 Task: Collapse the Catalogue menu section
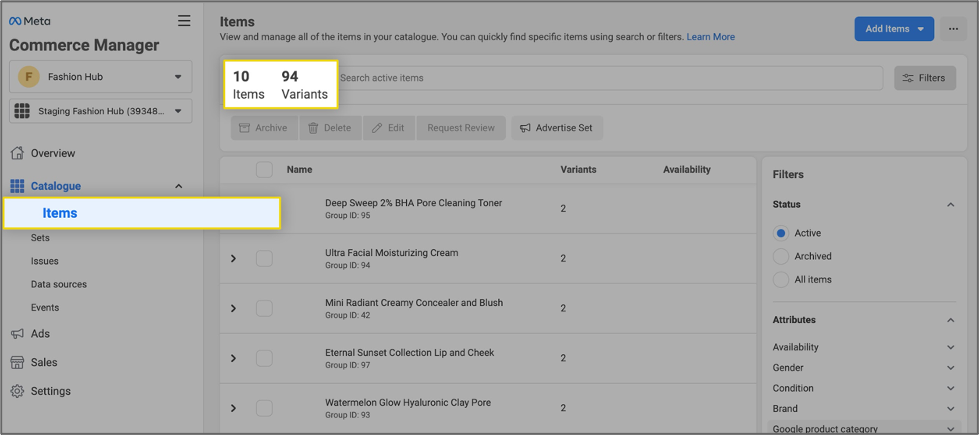pyautogui.click(x=179, y=186)
